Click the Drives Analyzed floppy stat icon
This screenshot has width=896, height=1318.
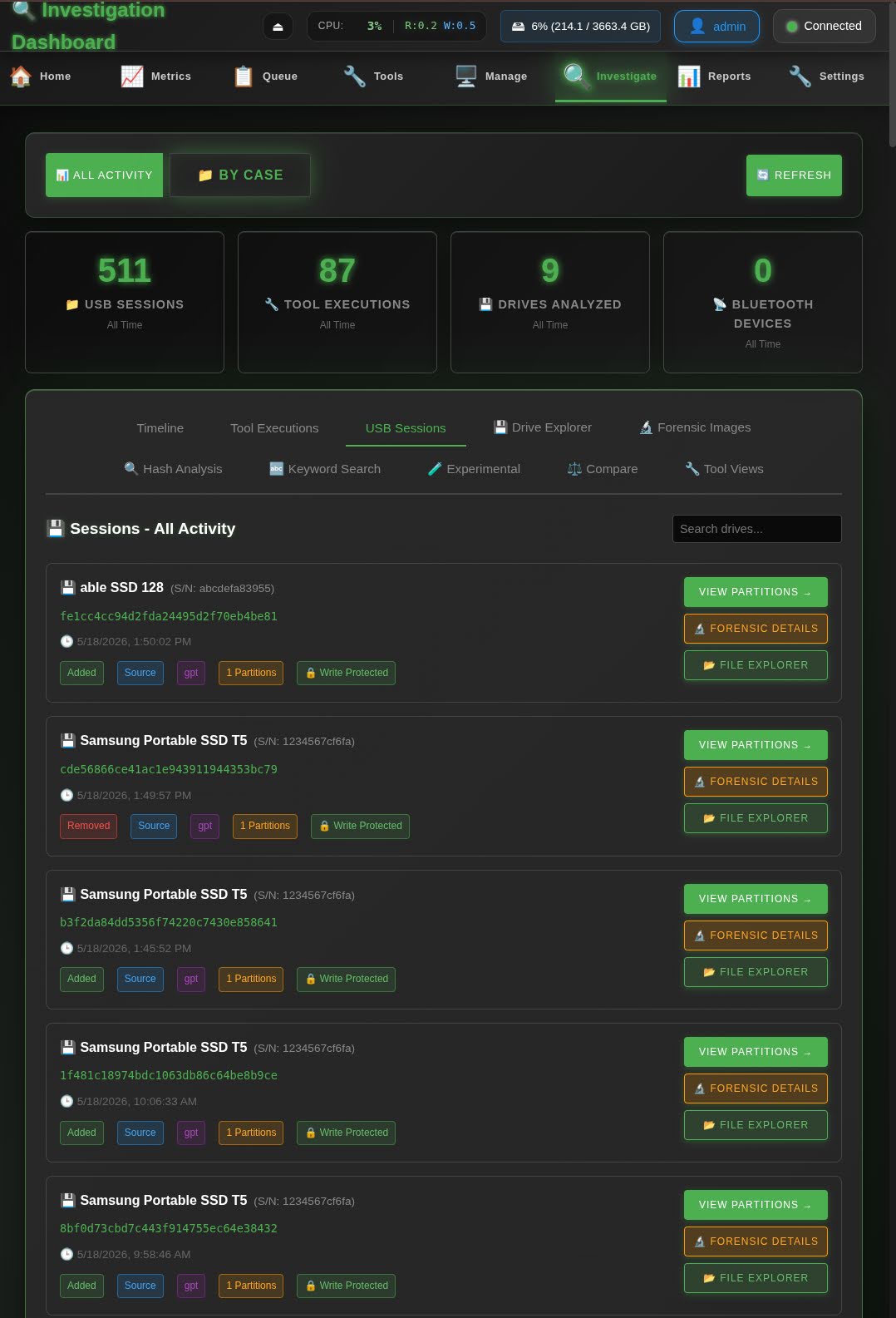coord(486,305)
